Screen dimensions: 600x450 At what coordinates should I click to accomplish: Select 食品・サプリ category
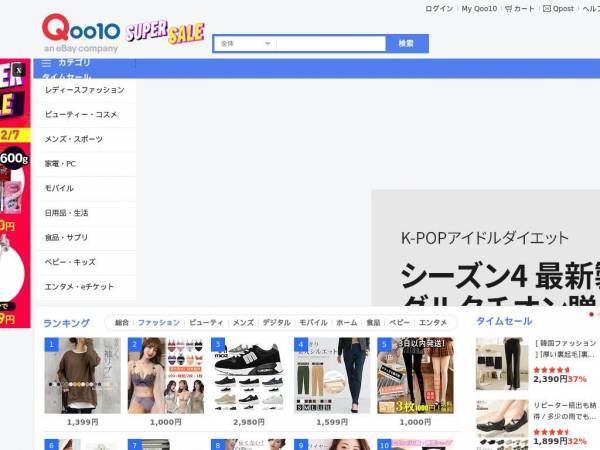(x=85, y=237)
